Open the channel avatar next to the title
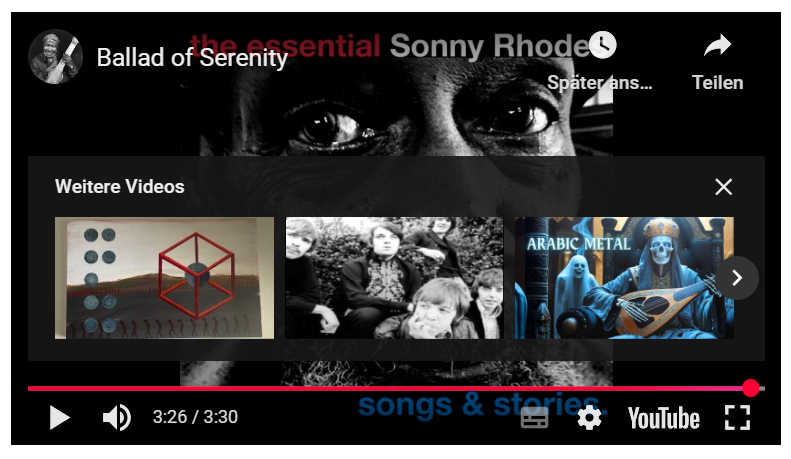 55,56
